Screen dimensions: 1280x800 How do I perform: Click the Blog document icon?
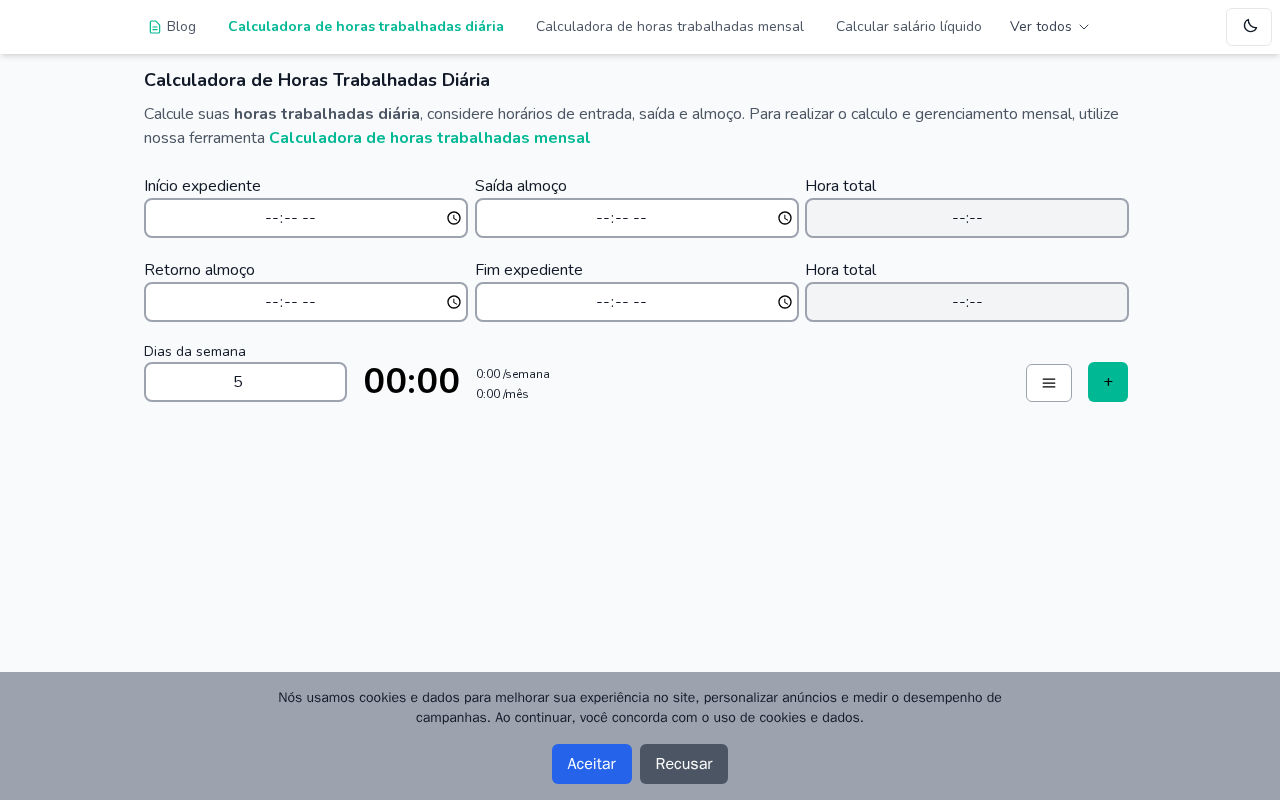(x=154, y=27)
